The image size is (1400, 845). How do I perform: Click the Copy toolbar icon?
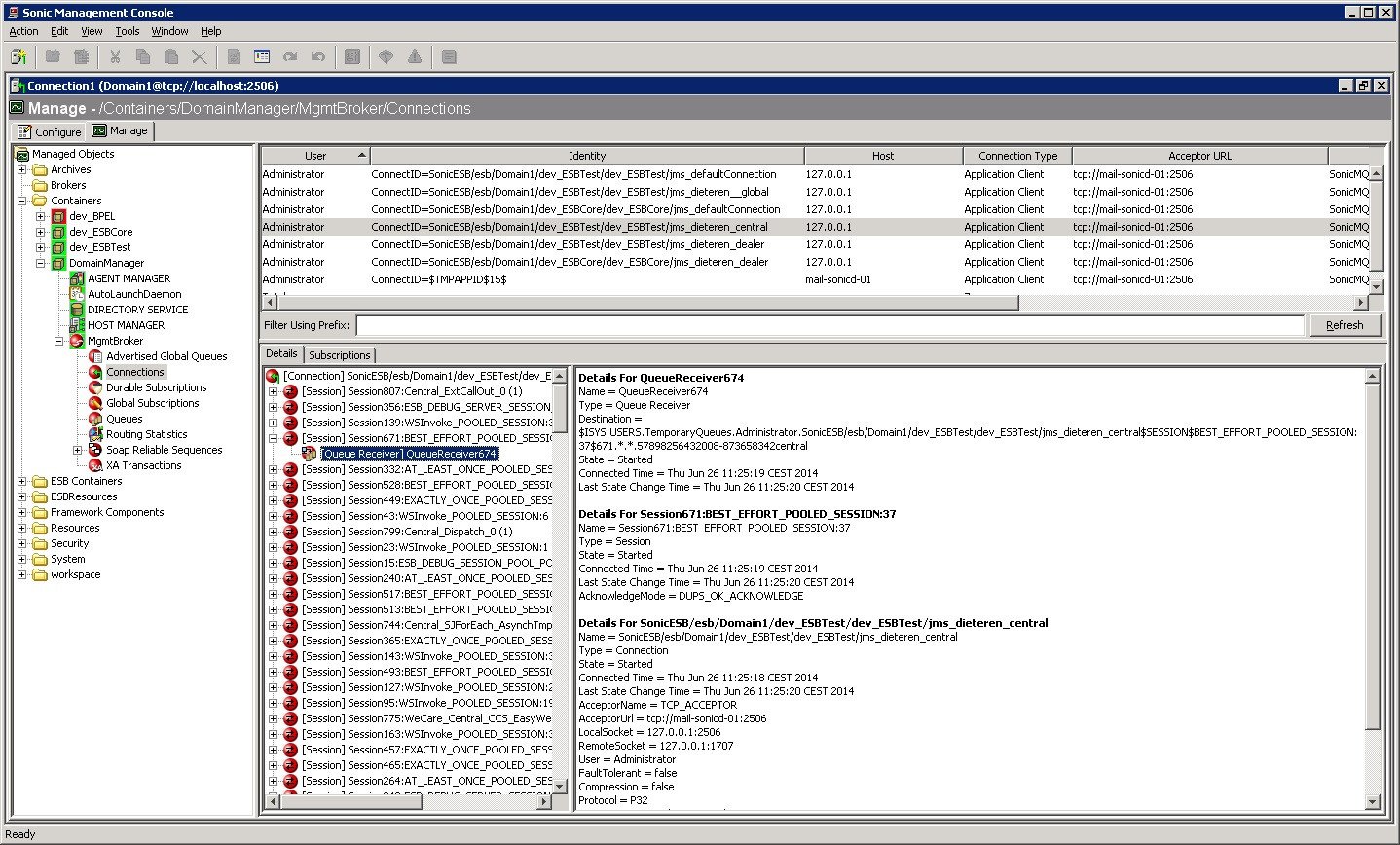pos(143,57)
